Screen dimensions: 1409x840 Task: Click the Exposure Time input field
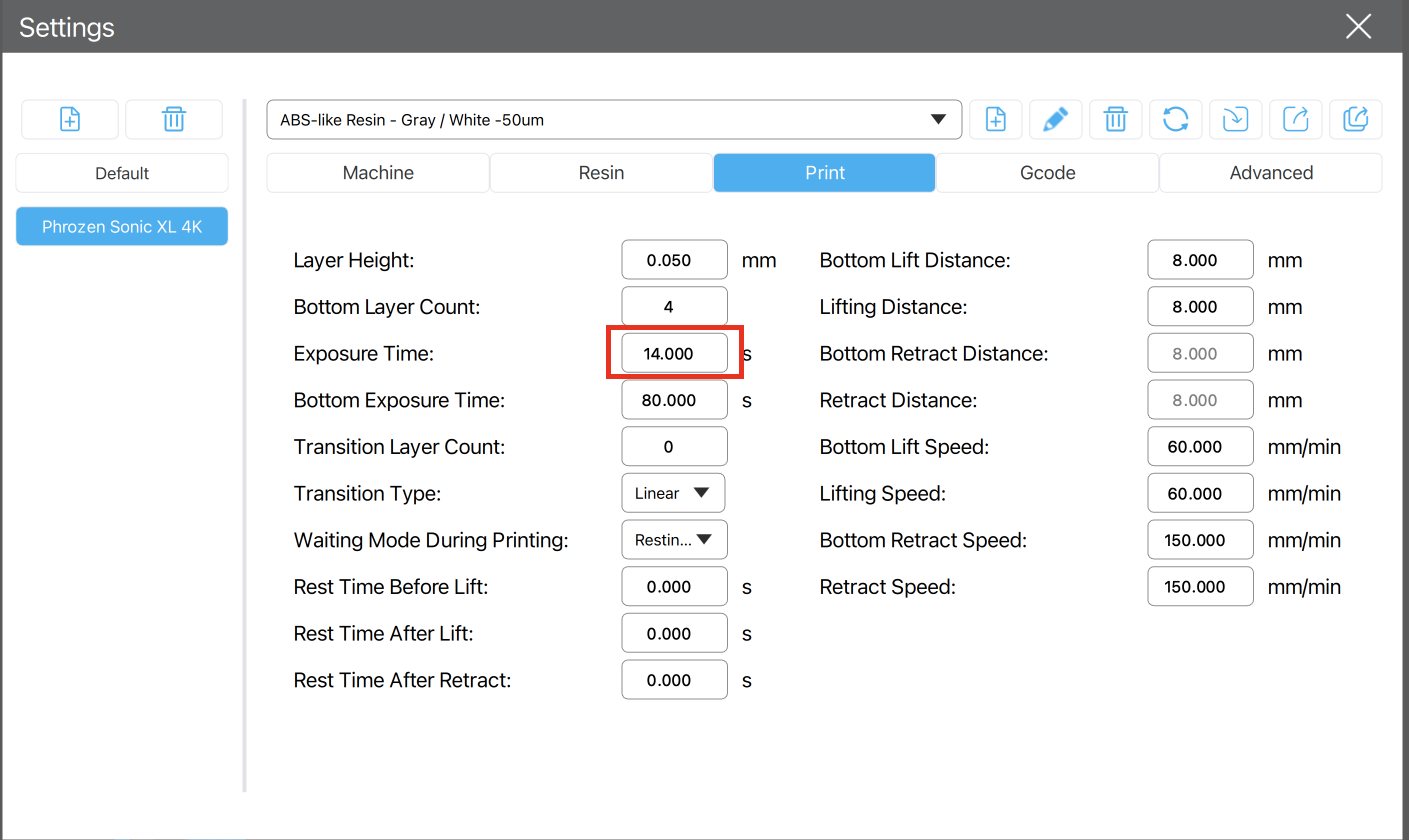tap(674, 353)
